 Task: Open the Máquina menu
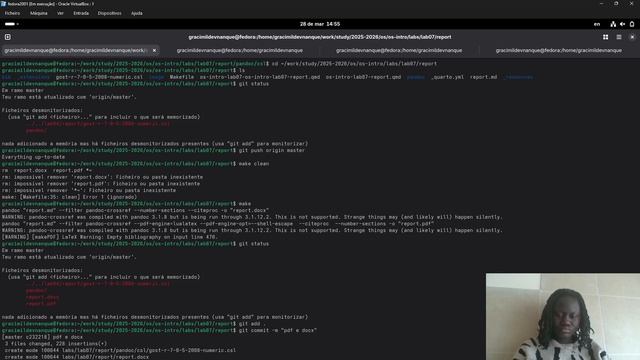39,13
